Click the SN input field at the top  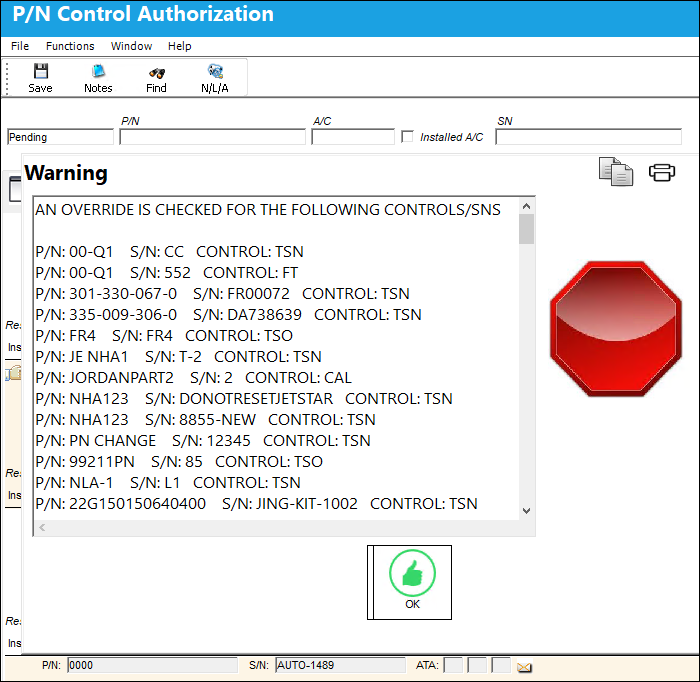588,137
